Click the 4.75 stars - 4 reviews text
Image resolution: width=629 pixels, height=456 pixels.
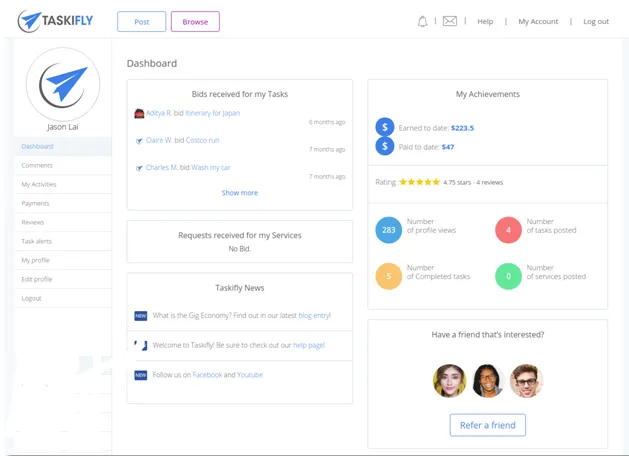(x=473, y=182)
